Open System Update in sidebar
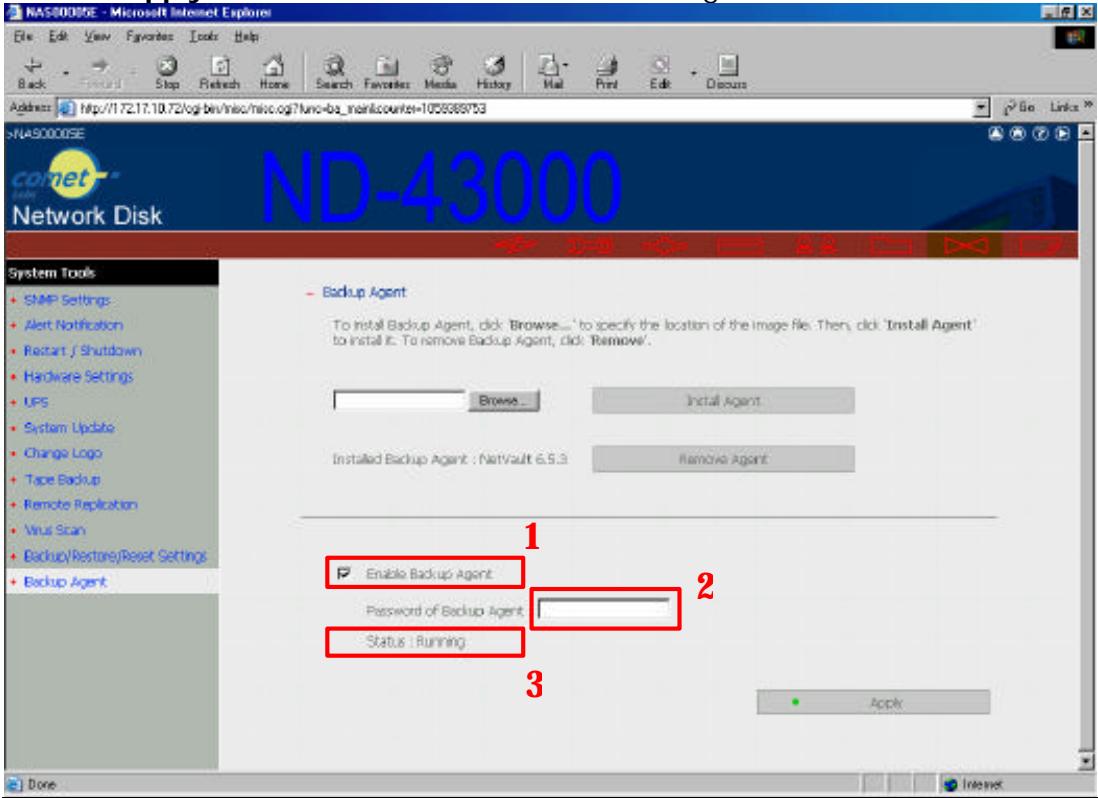Viewport: 1098px width, 798px height. coord(69,428)
